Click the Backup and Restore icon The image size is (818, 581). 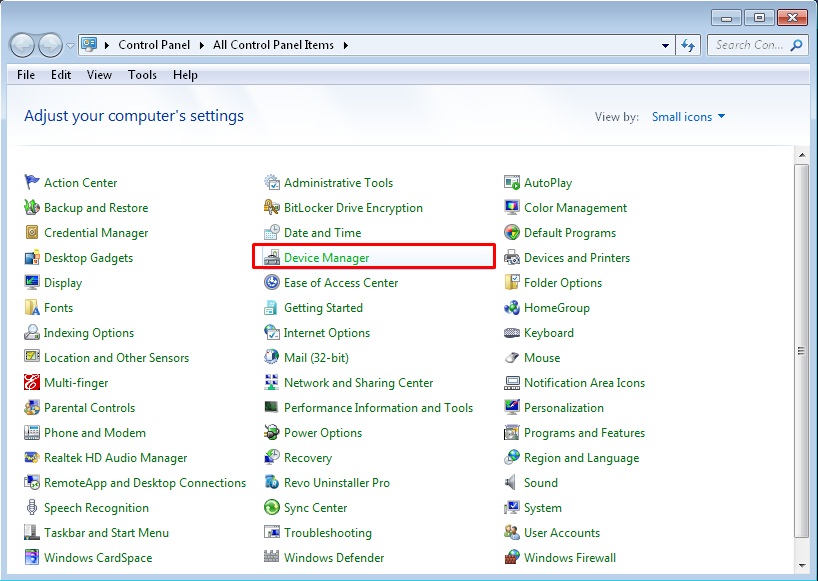(x=32, y=207)
